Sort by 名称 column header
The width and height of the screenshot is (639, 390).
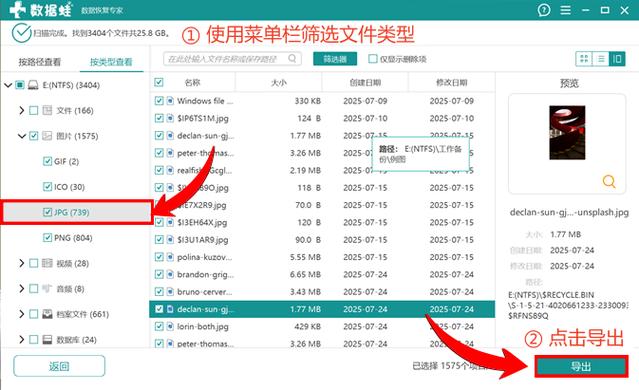(192, 83)
